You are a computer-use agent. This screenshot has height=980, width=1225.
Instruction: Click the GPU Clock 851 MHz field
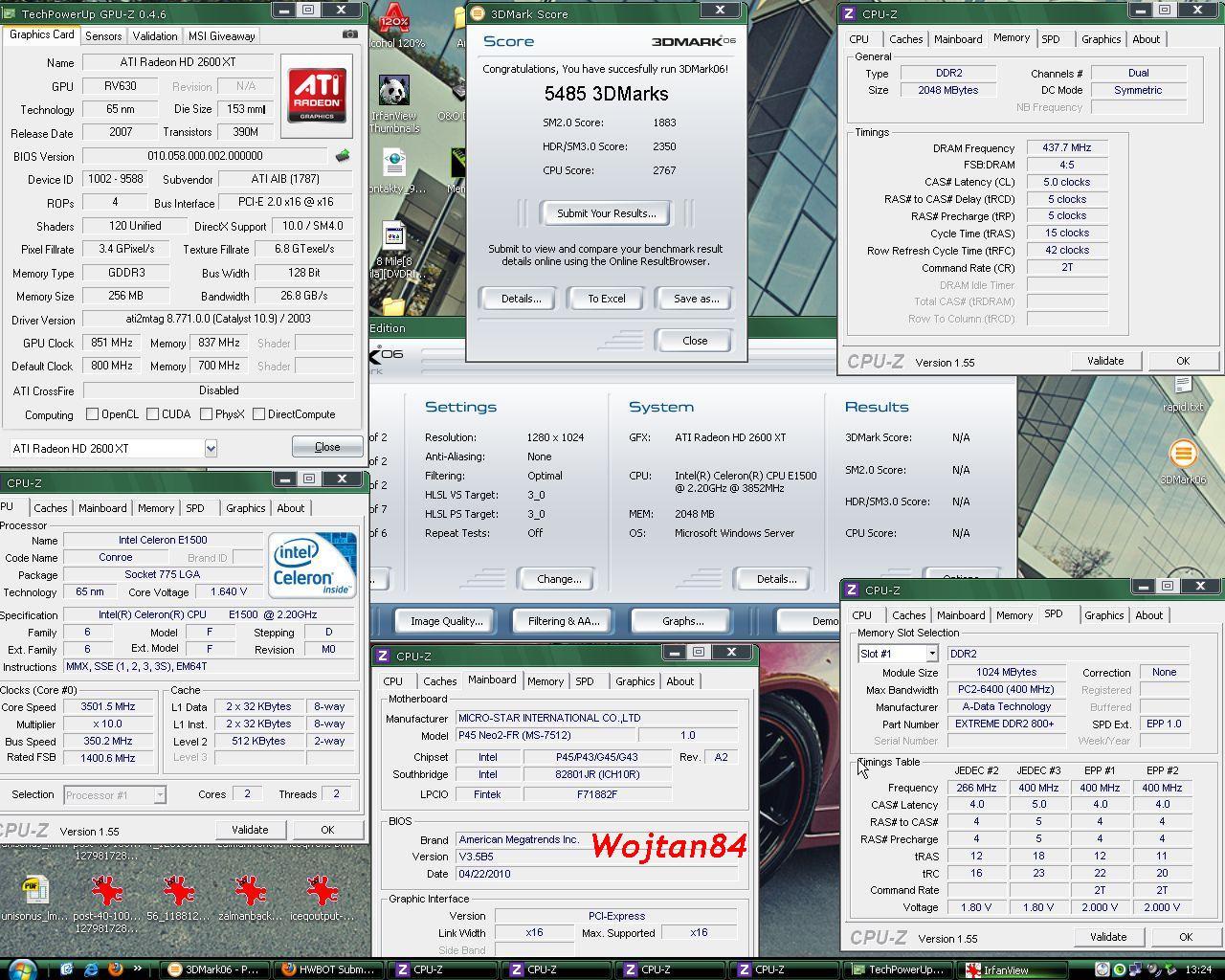111,343
